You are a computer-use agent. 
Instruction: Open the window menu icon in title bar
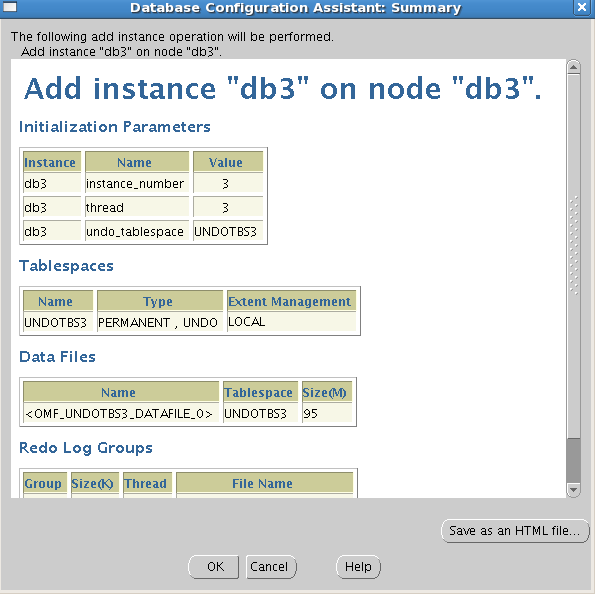[x=10, y=7]
